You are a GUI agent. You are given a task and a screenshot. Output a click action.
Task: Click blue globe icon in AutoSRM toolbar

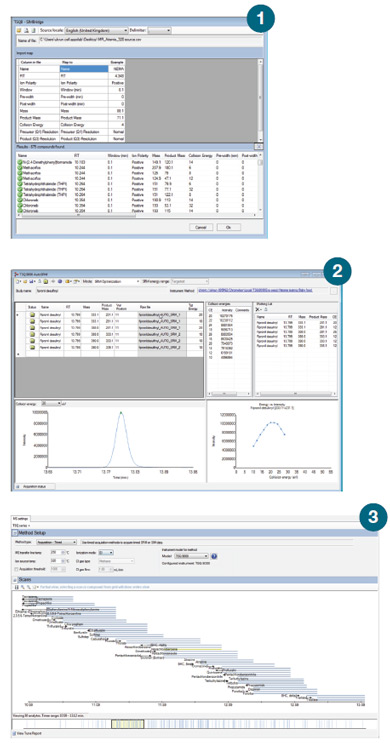(60, 281)
